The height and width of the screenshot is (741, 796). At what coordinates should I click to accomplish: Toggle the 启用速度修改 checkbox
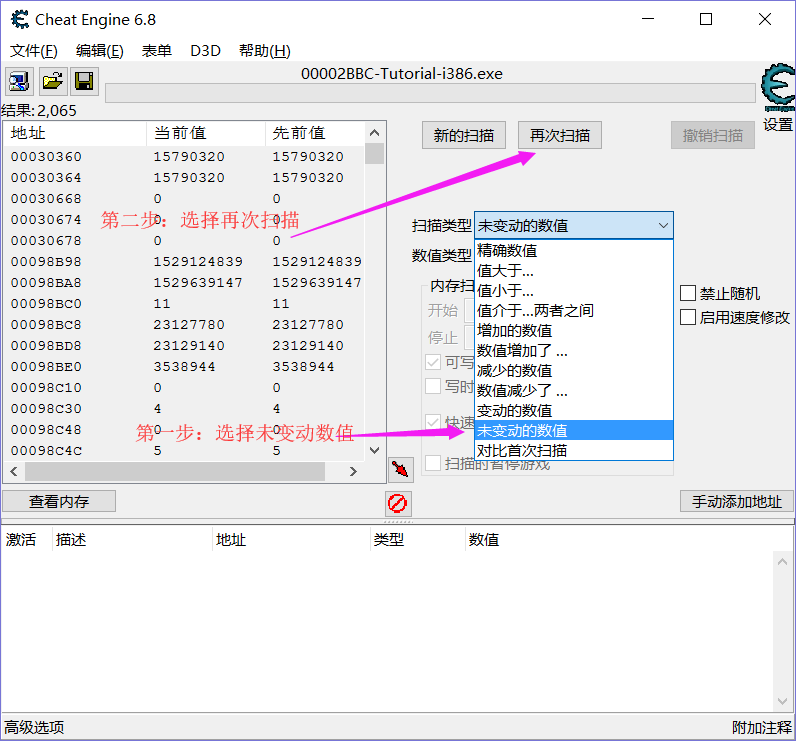688,317
